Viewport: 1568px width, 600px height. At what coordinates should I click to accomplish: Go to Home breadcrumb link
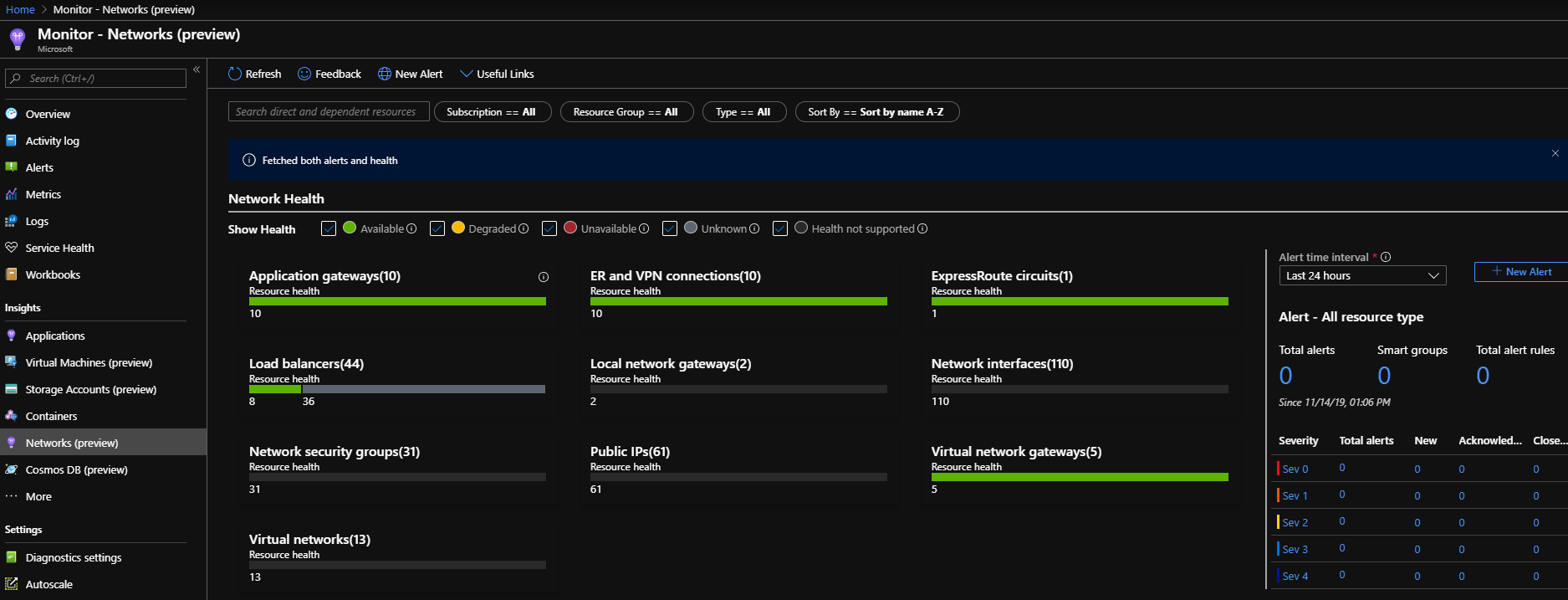coord(20,9)
